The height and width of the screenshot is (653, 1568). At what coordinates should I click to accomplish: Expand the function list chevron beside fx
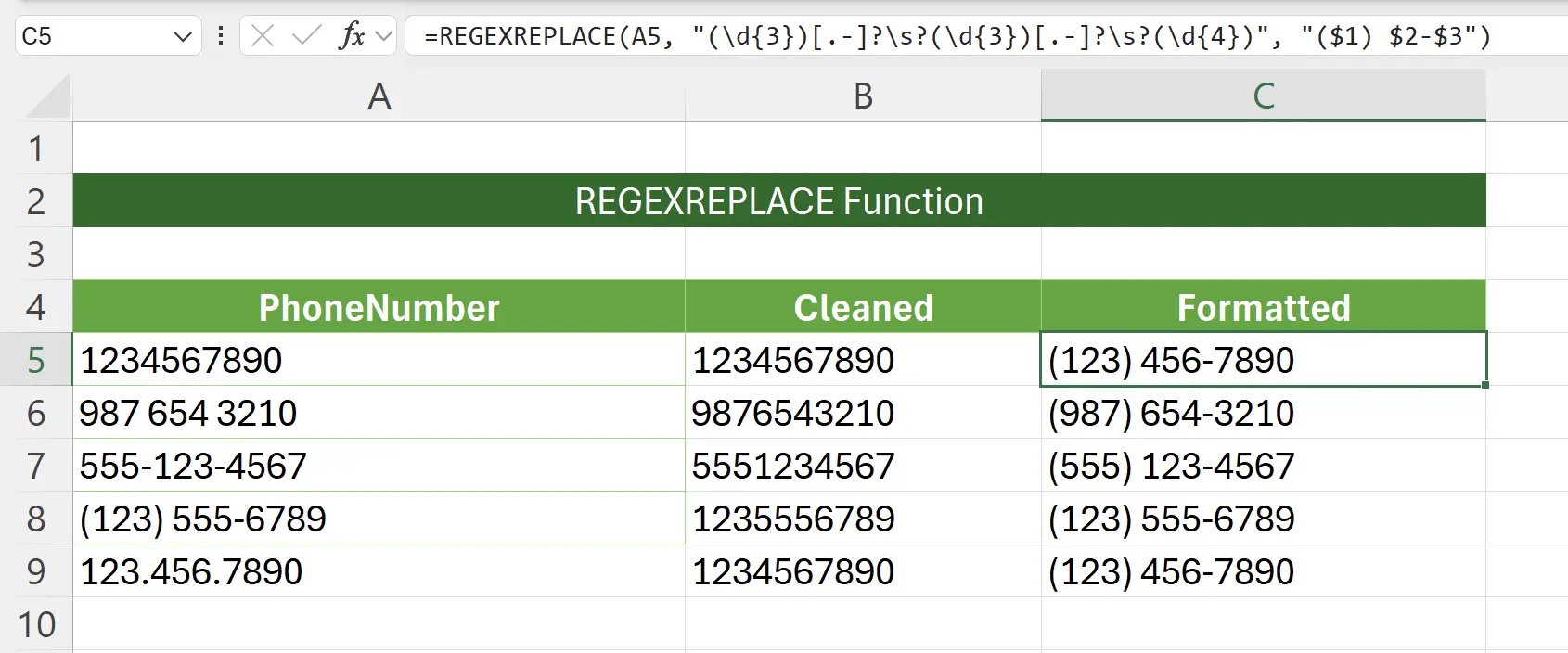(383, 37)
